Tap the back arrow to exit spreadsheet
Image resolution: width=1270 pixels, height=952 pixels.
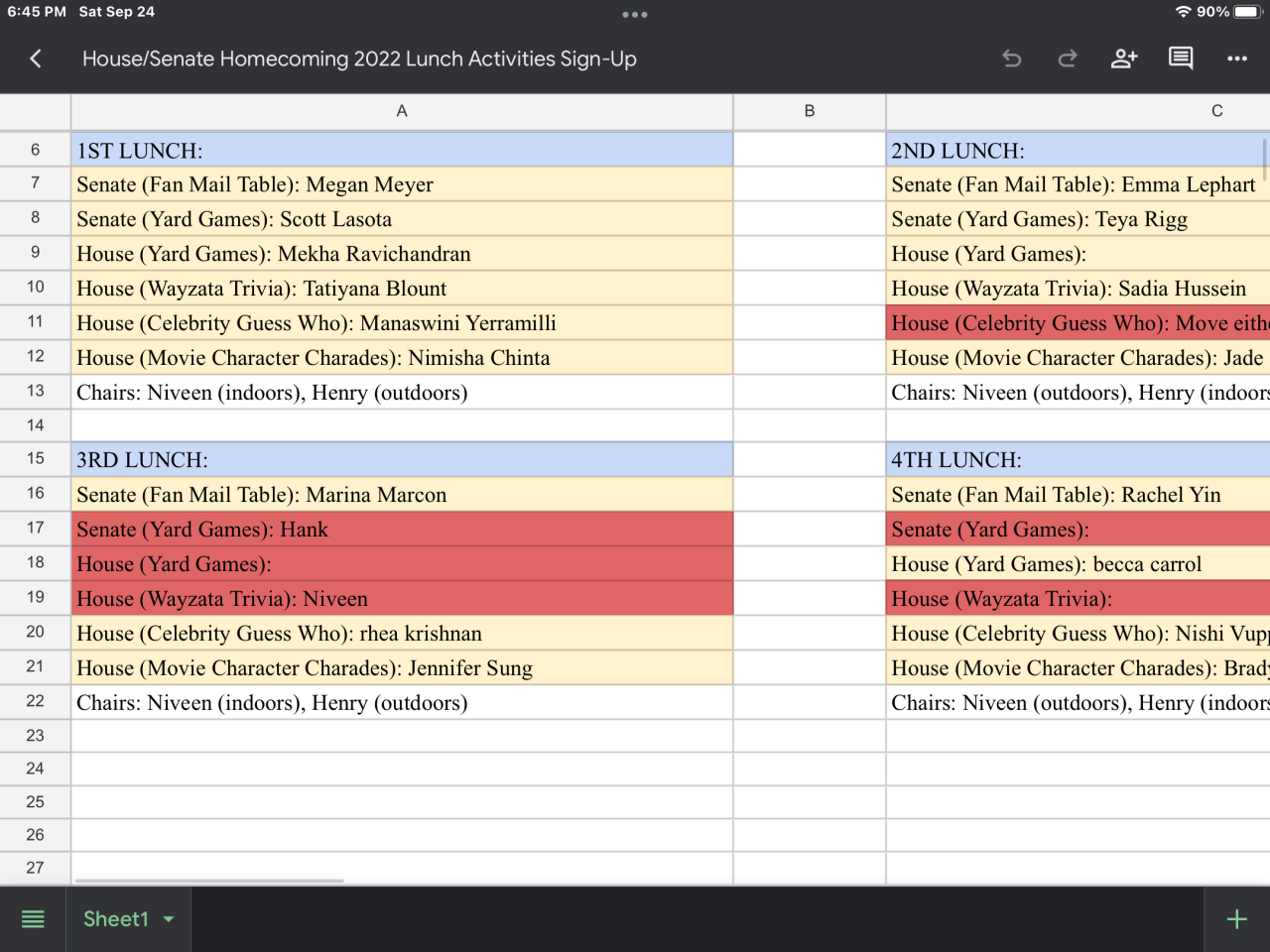(36, 59)
